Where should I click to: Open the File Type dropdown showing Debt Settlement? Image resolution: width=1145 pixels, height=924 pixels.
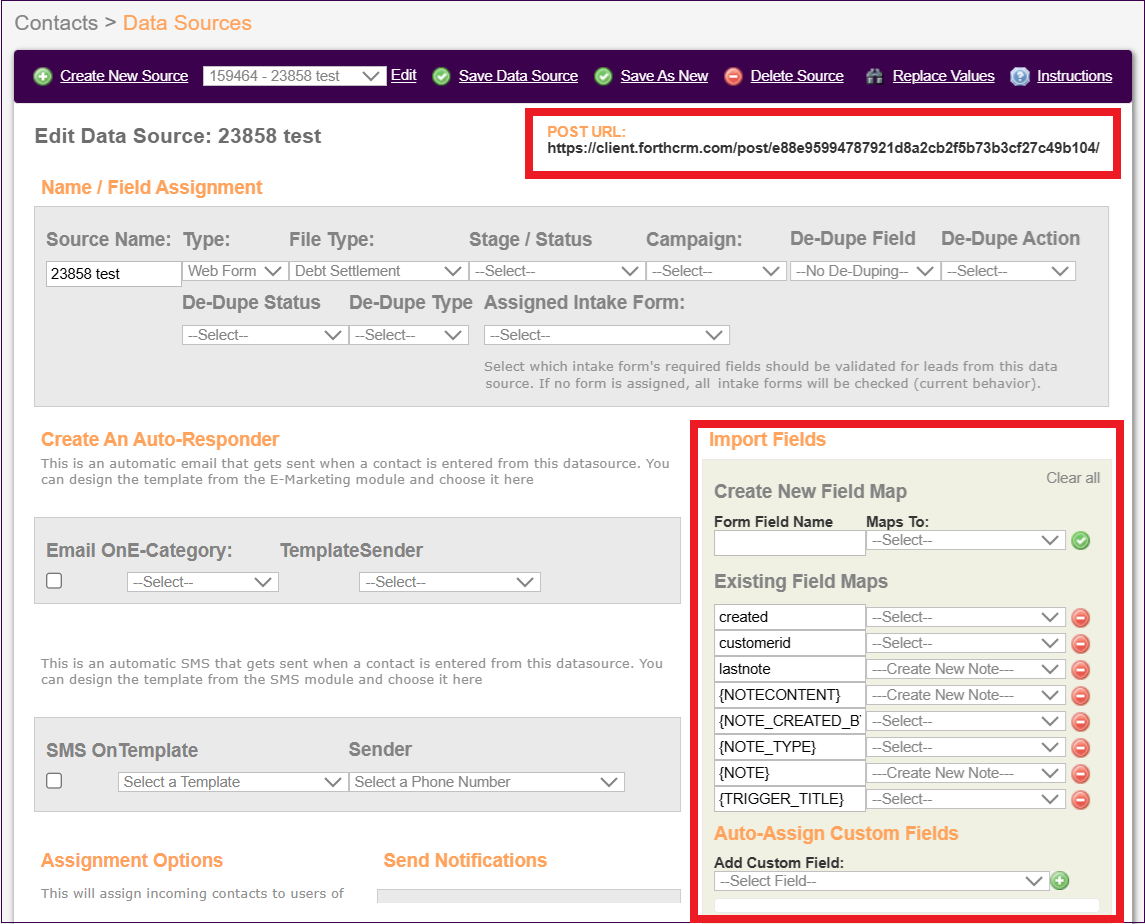(x=378, y=271)
